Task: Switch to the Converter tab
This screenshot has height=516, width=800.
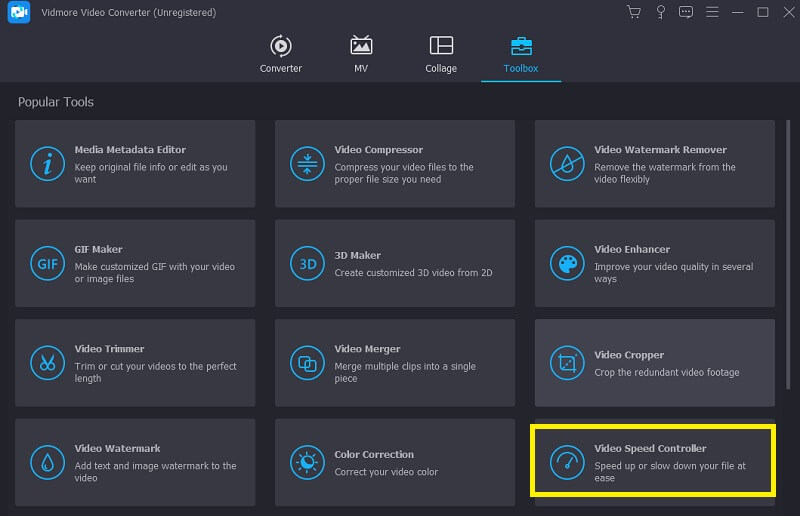Action: point(281,54)
